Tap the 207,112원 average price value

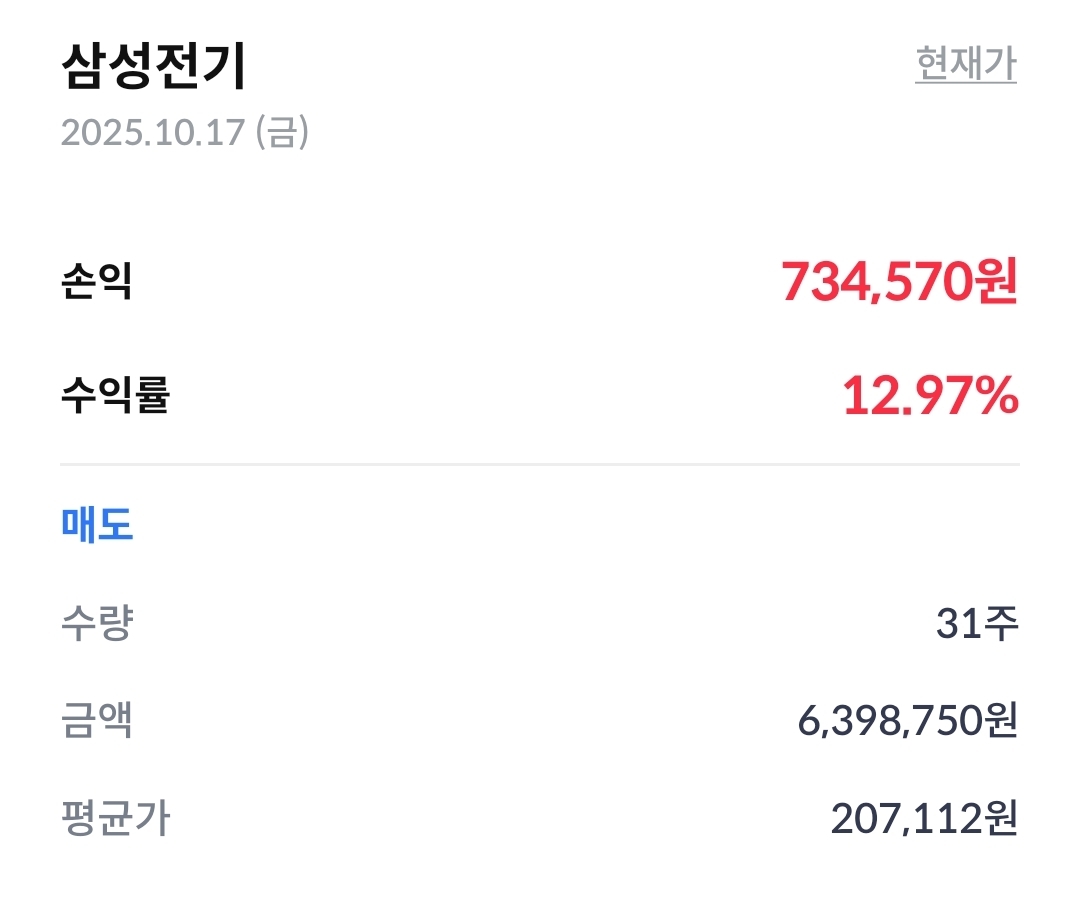click(x=924, y=819)
